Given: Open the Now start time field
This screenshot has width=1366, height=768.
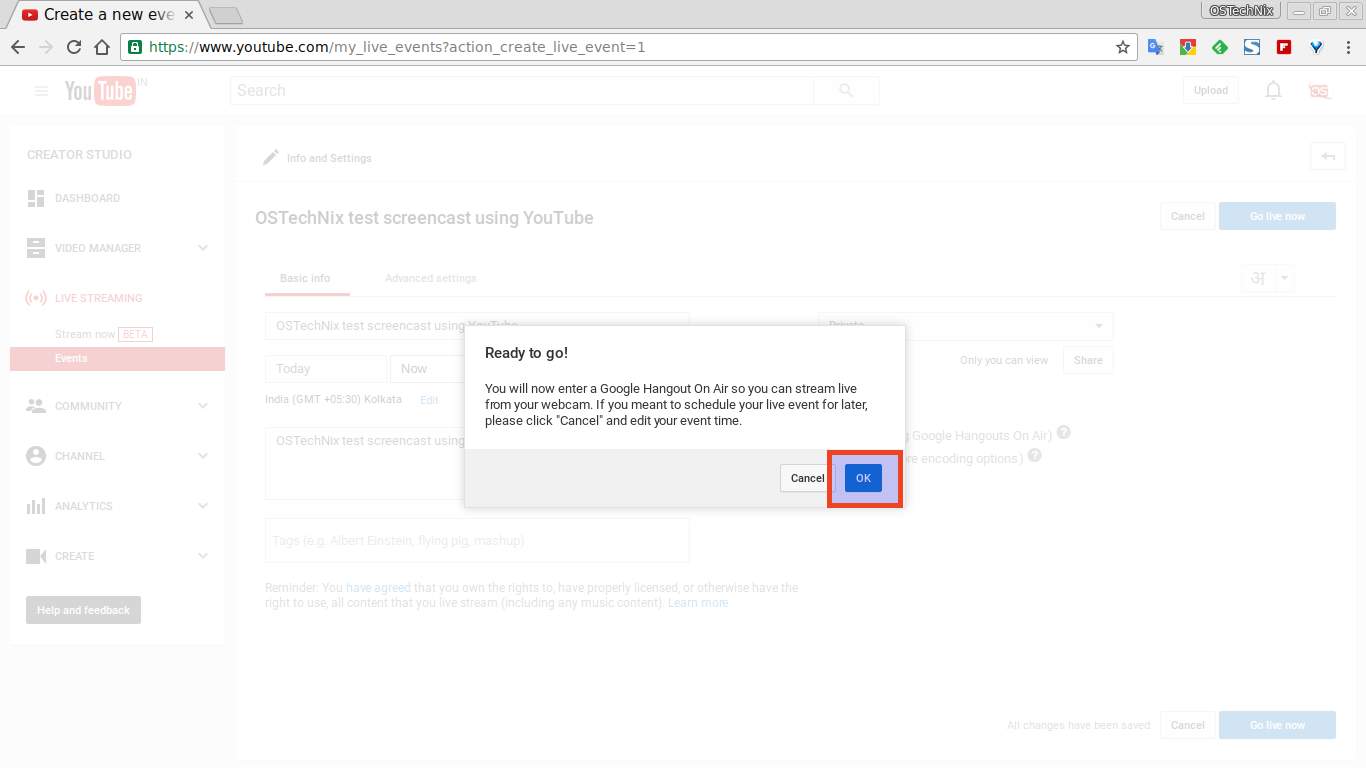Looking at the screenshot, I should (427, 369).
